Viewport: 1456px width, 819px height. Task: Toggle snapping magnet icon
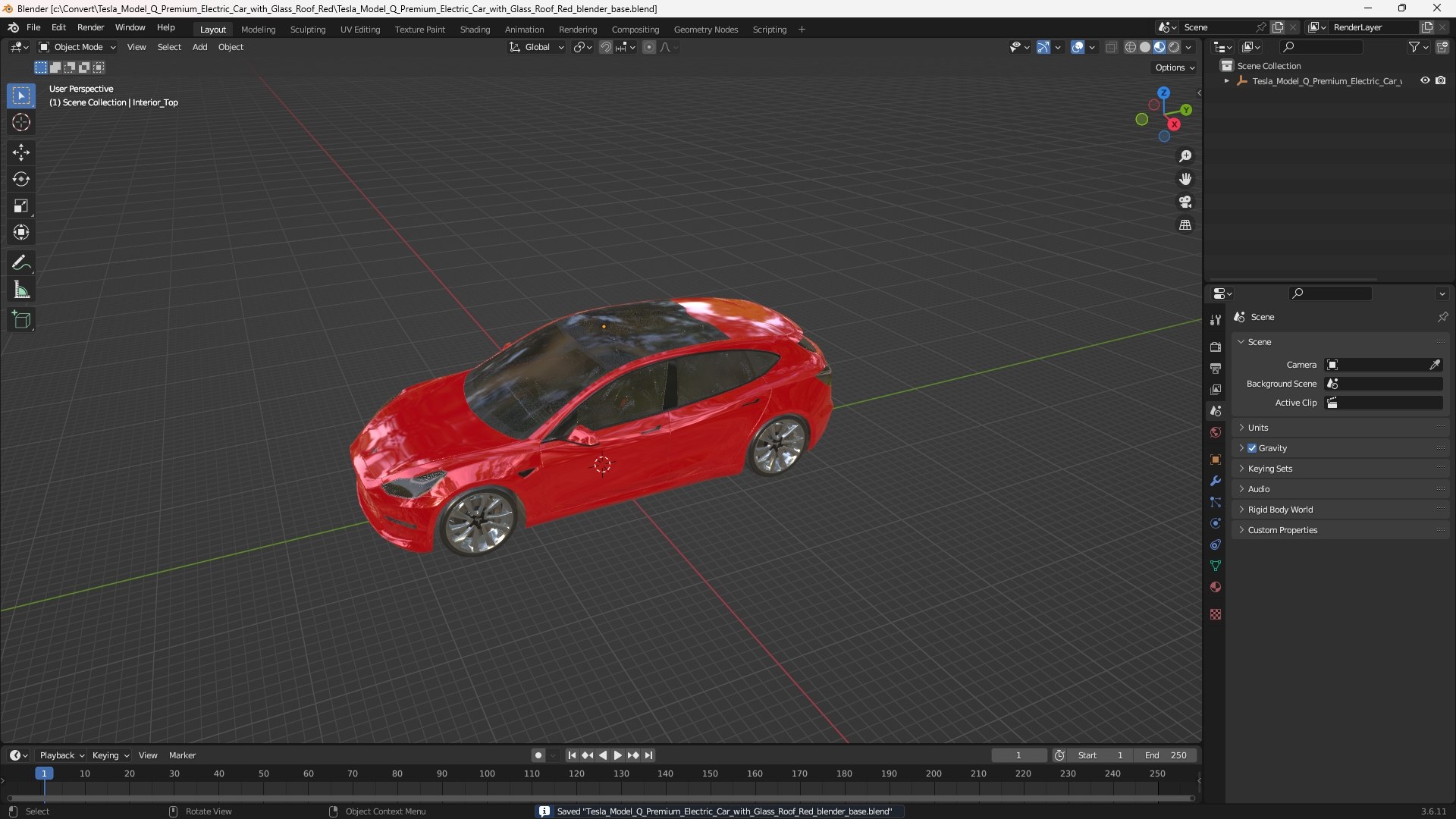606,47
